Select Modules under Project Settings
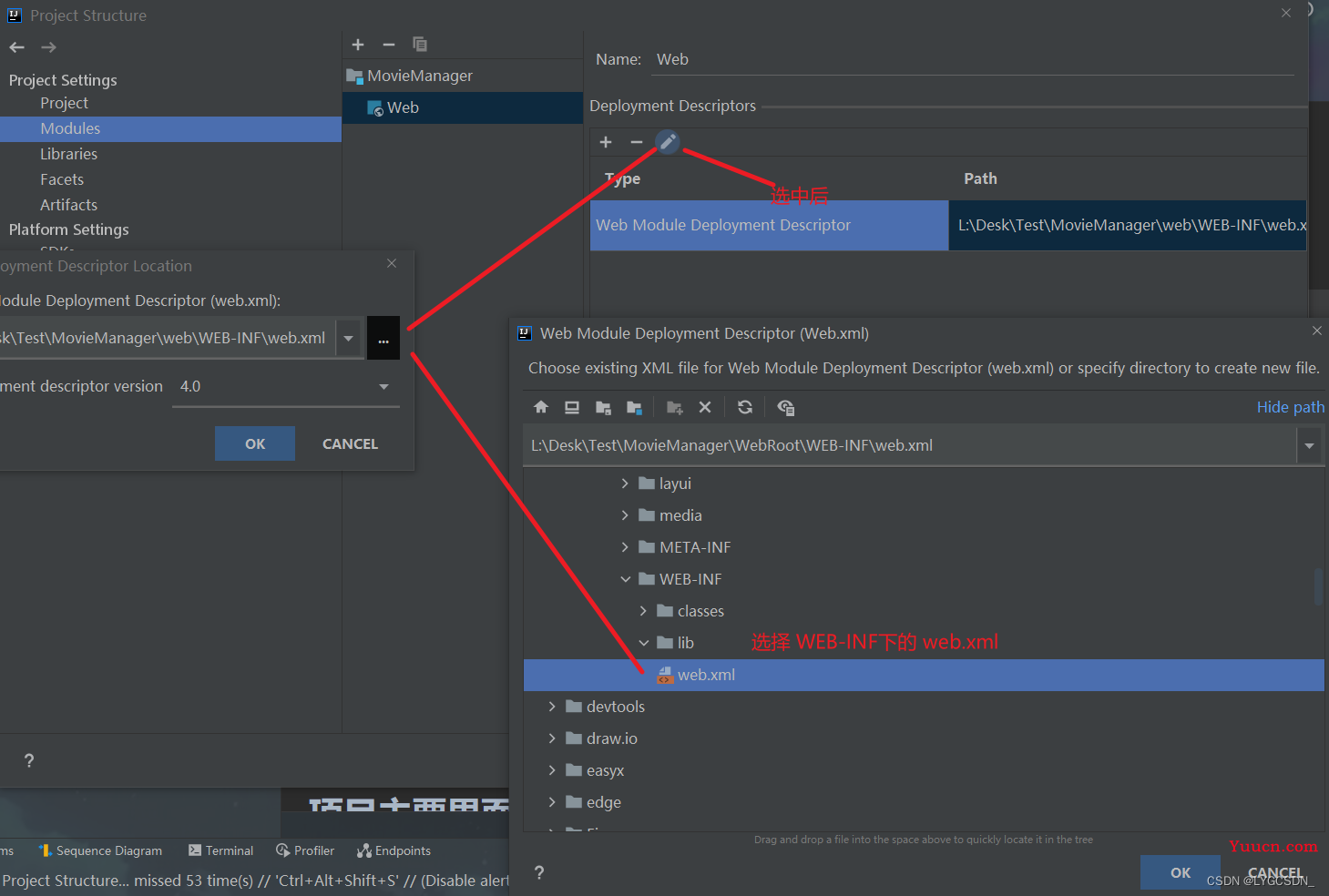1329x896 pixels. tap(170, 128)
